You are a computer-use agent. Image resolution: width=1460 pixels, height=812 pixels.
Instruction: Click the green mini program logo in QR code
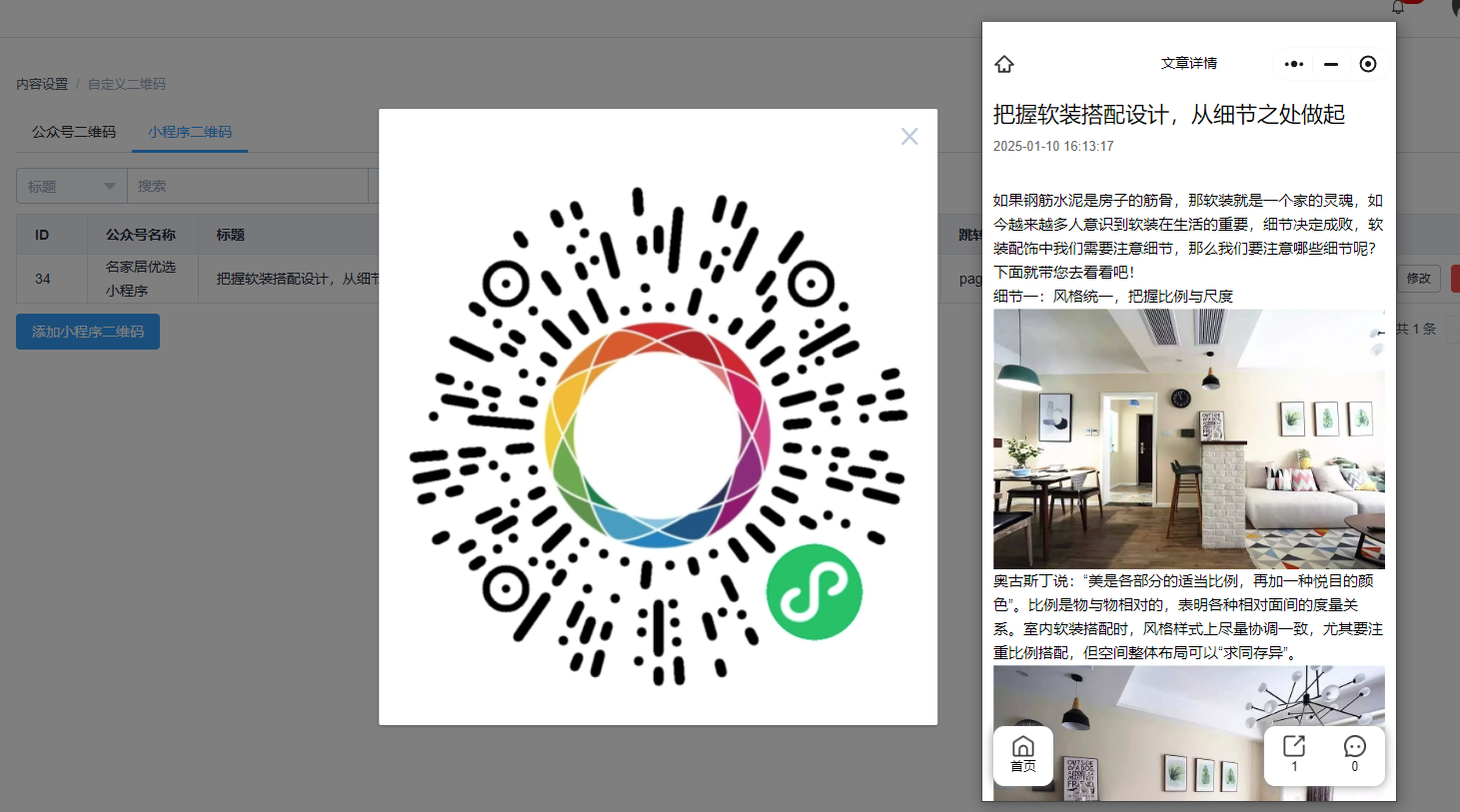[x=814, y=592]
